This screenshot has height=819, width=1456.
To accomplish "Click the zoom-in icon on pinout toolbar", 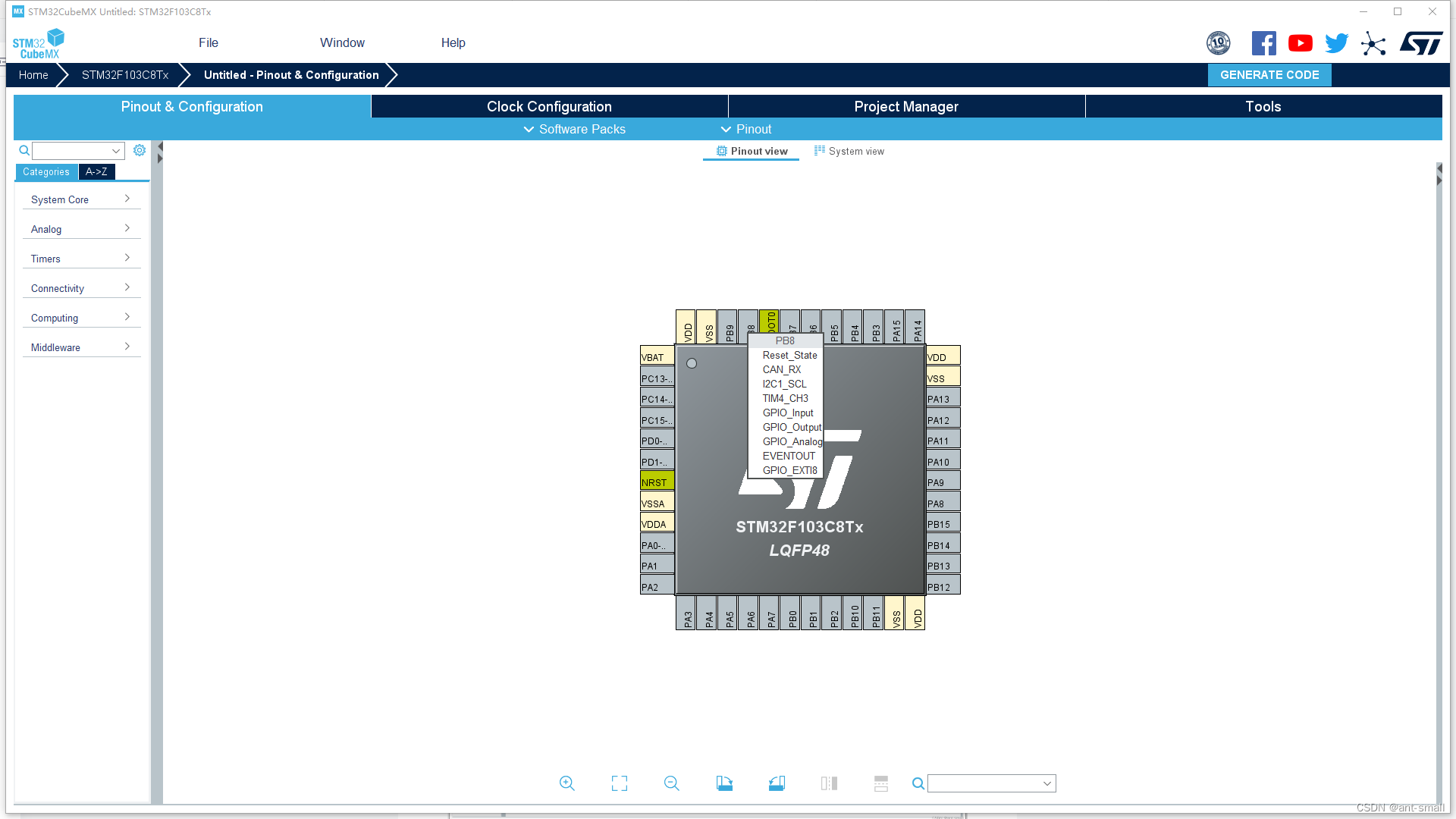I will 566,783.
